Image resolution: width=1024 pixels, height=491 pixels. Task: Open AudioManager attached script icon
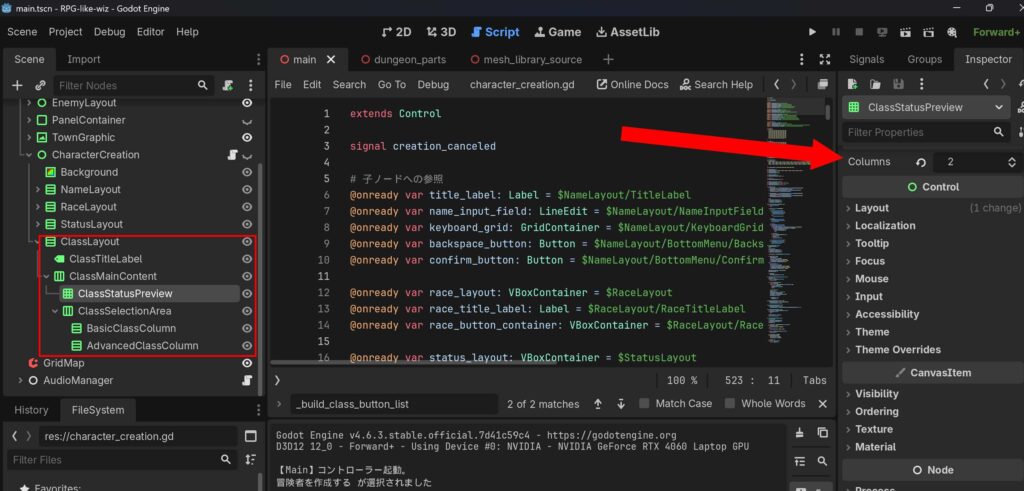click(247, 380)
